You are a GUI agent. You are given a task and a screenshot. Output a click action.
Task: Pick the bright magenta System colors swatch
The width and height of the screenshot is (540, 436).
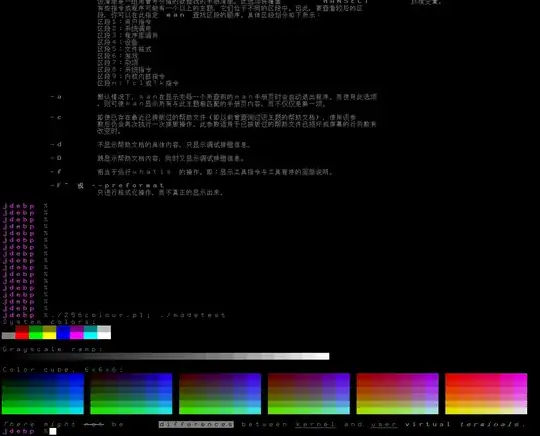coord(76,335)
